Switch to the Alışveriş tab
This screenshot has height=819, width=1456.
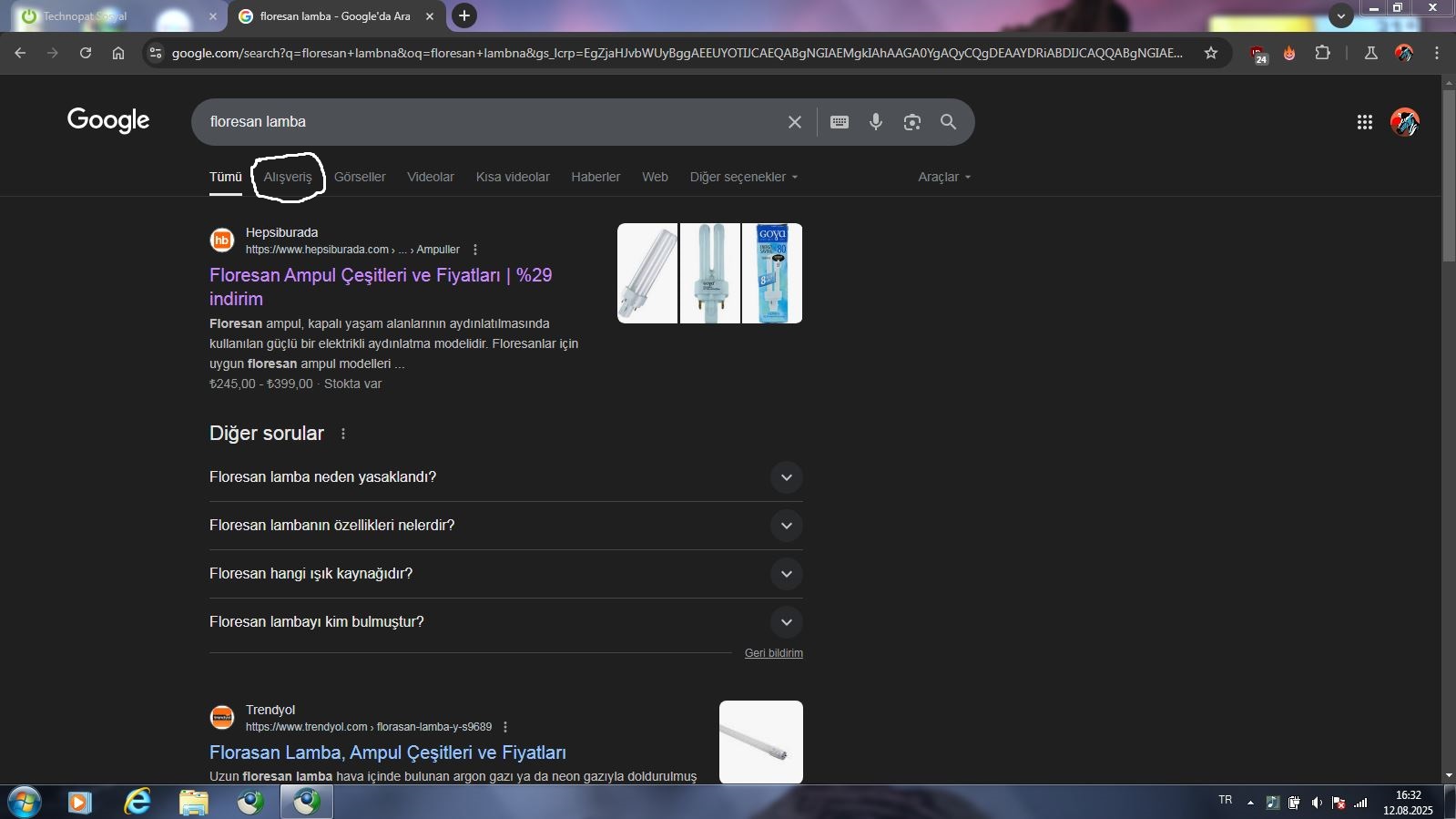288,177
